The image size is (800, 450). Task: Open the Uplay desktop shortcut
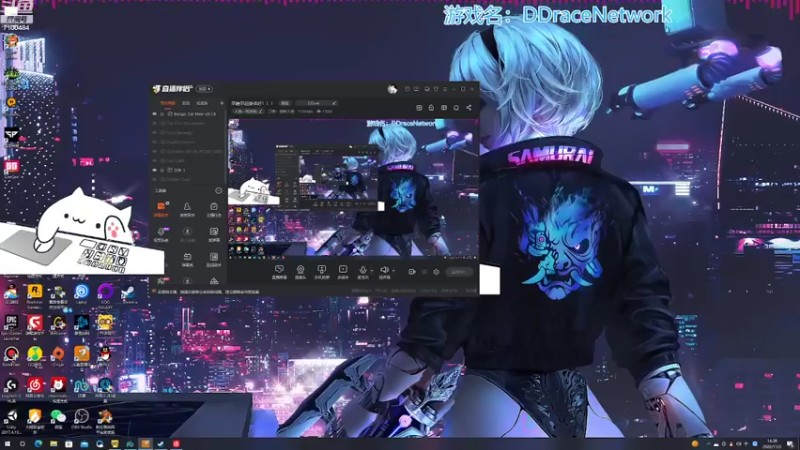tap(81, 294)
